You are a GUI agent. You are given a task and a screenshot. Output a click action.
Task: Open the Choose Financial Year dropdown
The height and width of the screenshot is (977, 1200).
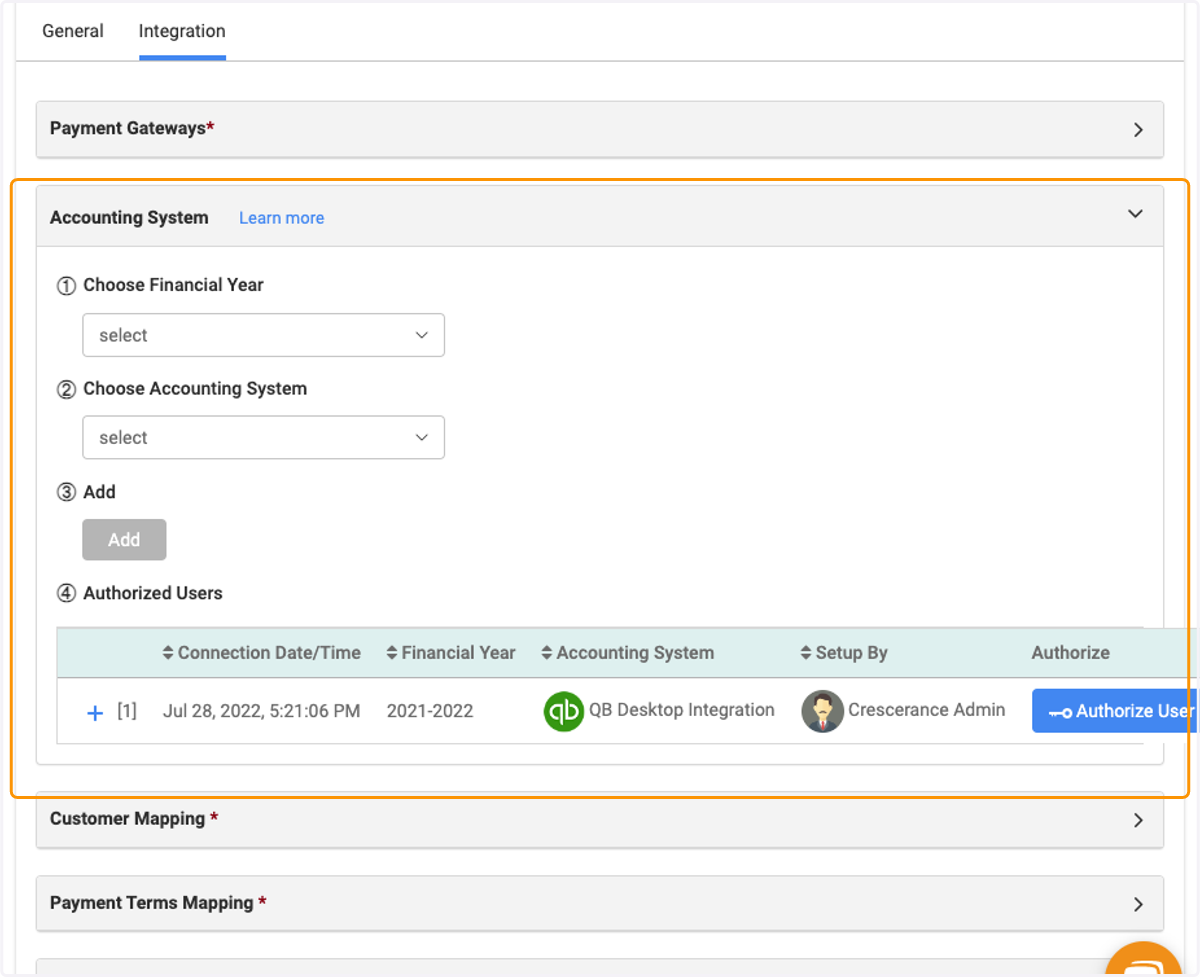click(263, 335)
